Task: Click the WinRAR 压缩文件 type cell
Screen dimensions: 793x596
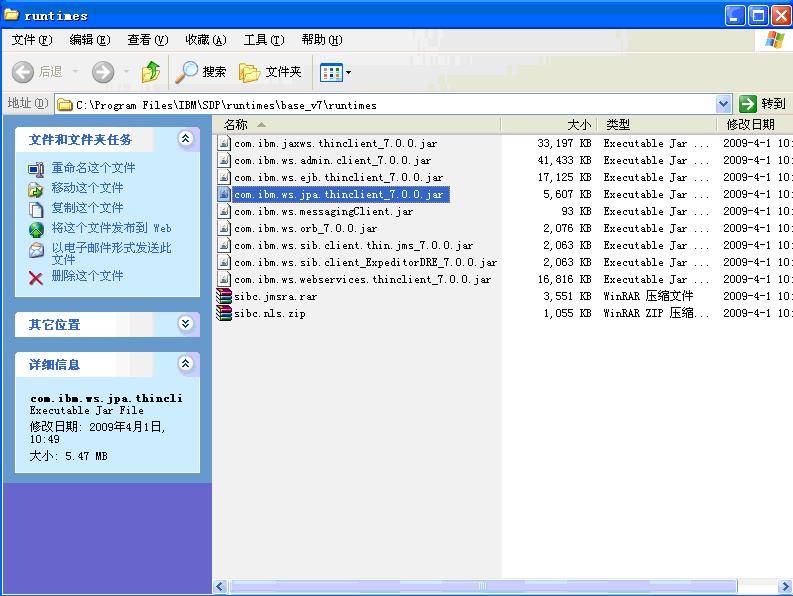Action: coord(648,296)
